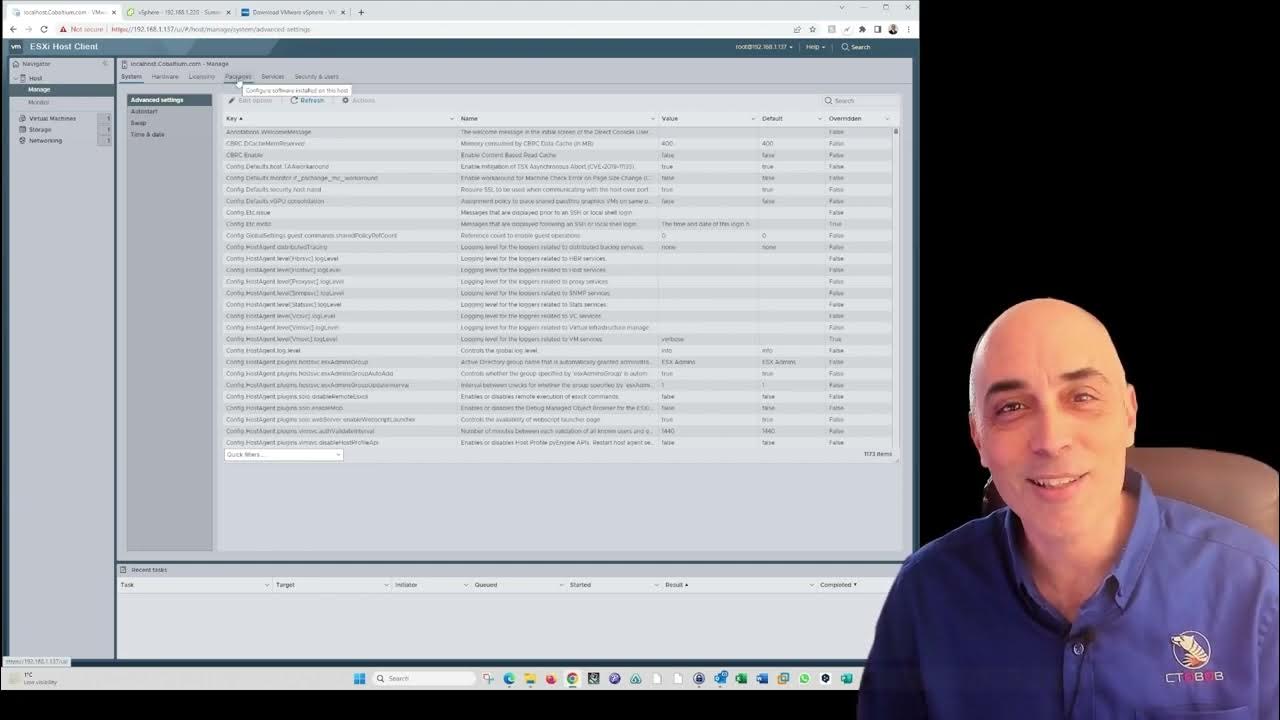Sort by the Name column header
Image resolution: width=1280 pixels, height=720 pixels.
tap(469, 118)
